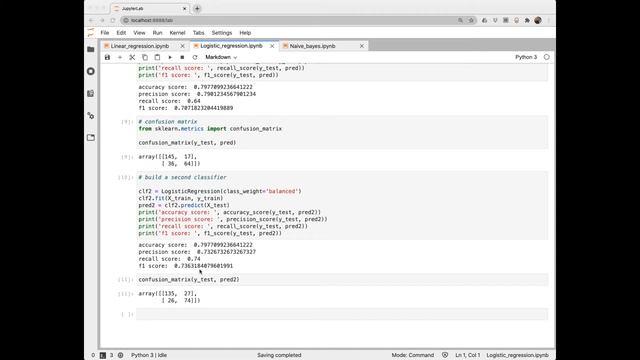This screenshot has height=360, width=640.
Task: Close the Logistic_regression.ipynb tab
Action: pos(272,46)
